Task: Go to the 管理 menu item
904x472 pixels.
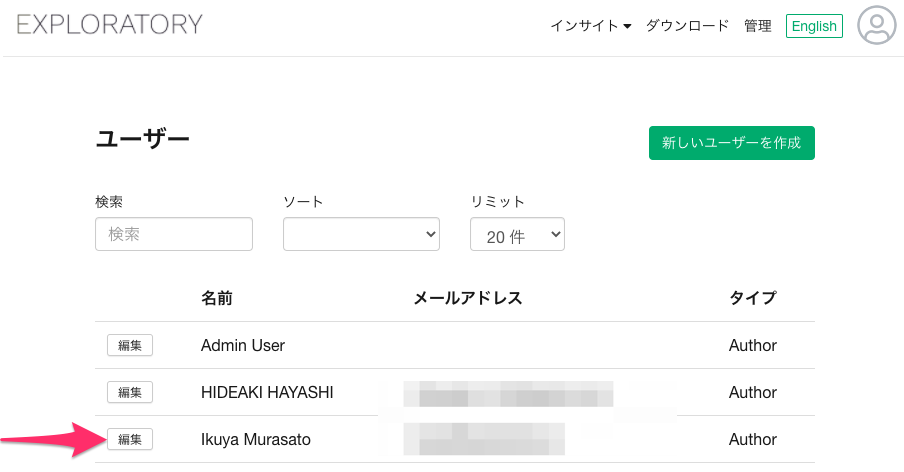Action: [x=758, y=26]
